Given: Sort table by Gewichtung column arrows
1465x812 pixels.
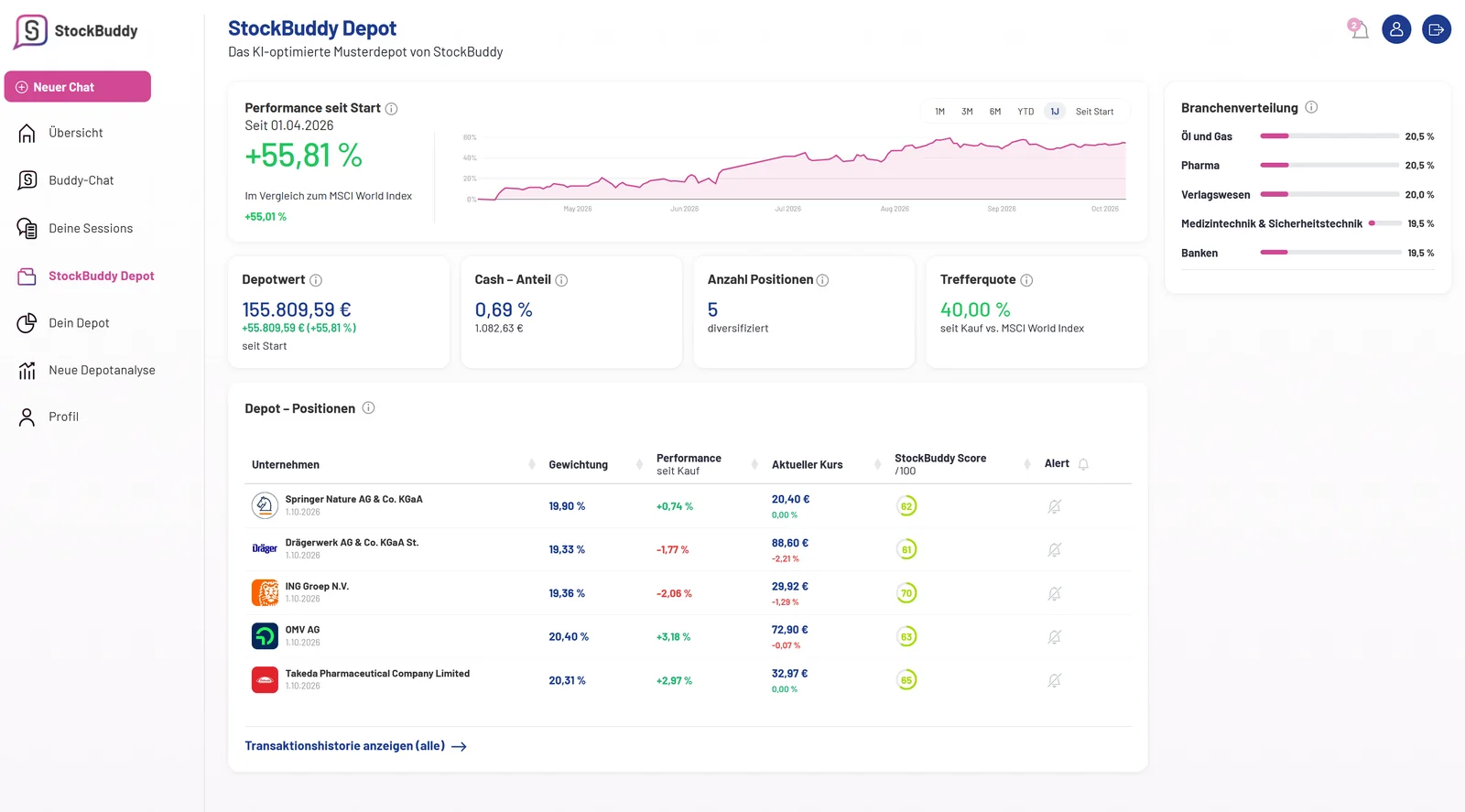Looking at the screenshot, I should pyautogui.click(x=639, y=464).
